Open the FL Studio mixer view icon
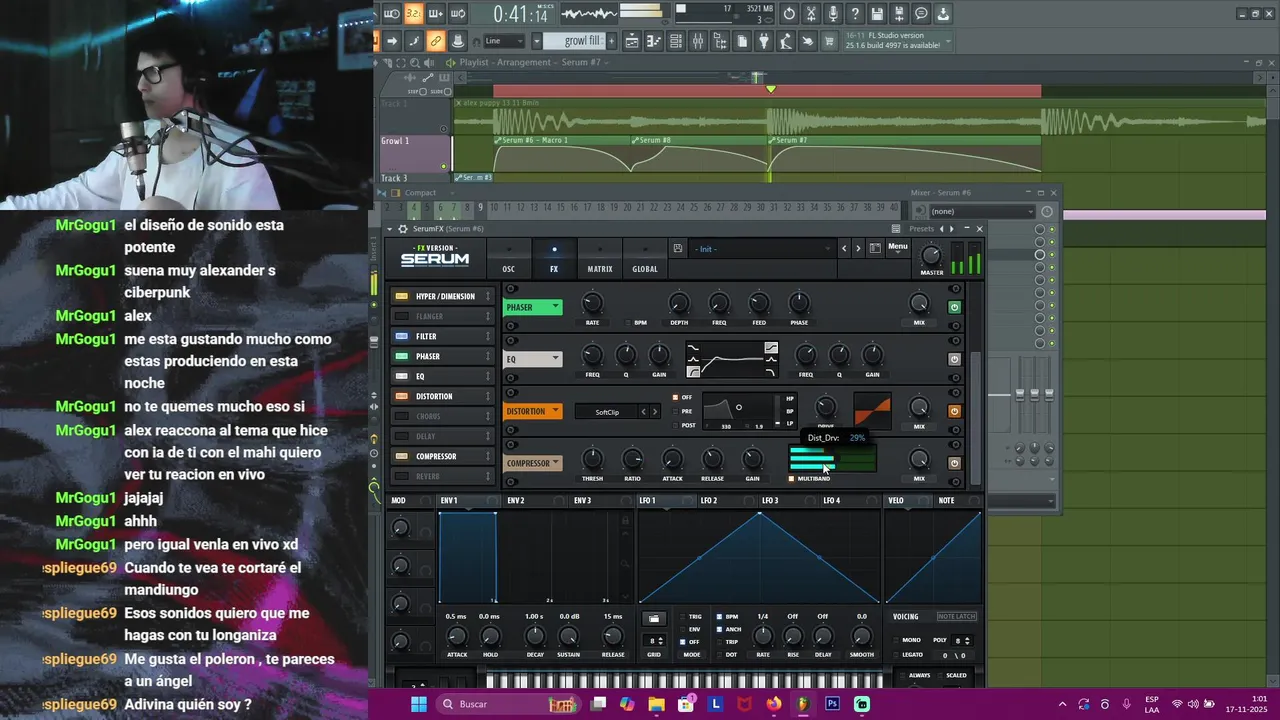Image resolution: width=1280 pixels, height=720 pixels. click(697, 41)
